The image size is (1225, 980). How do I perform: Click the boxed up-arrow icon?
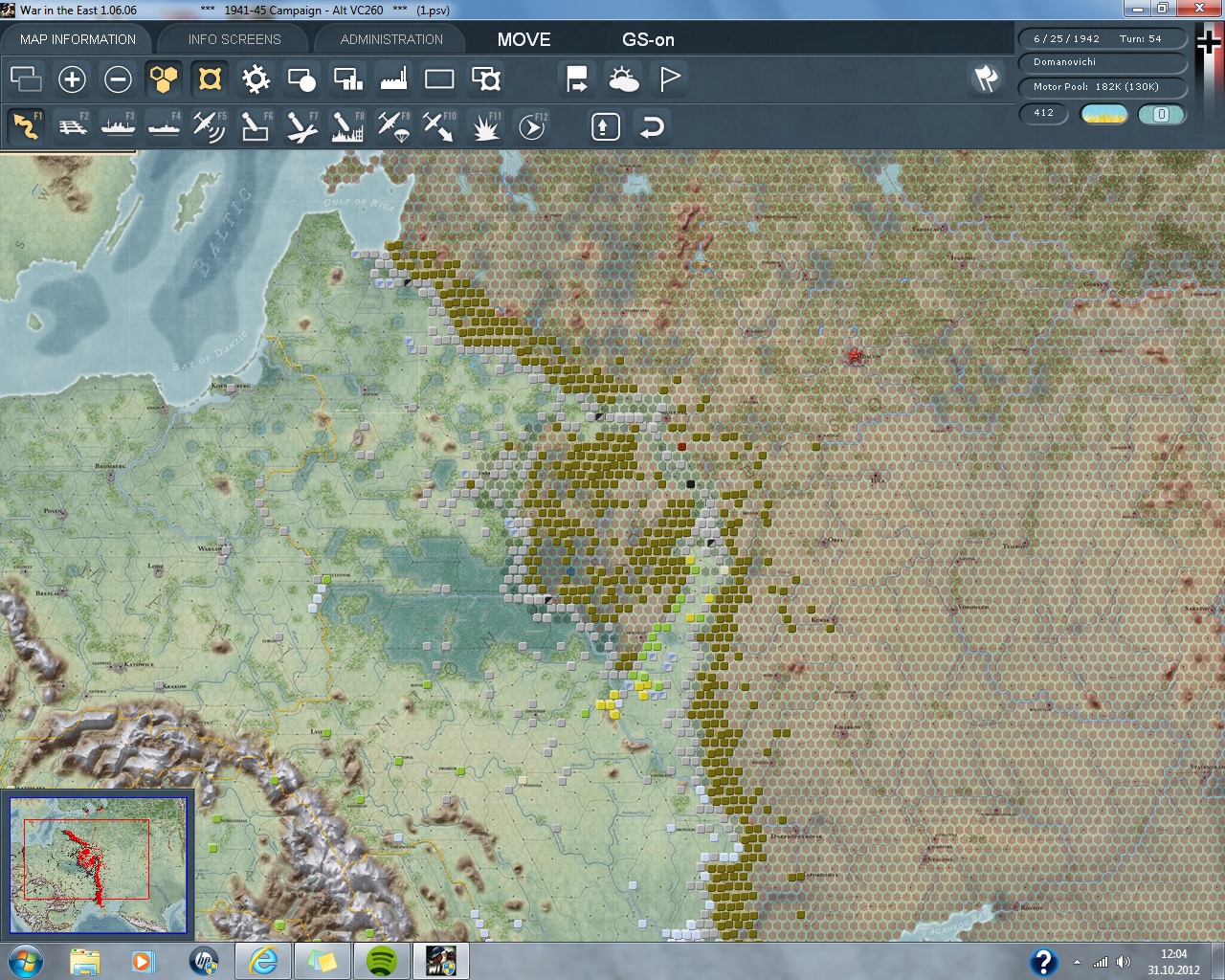tap(606, 126)
